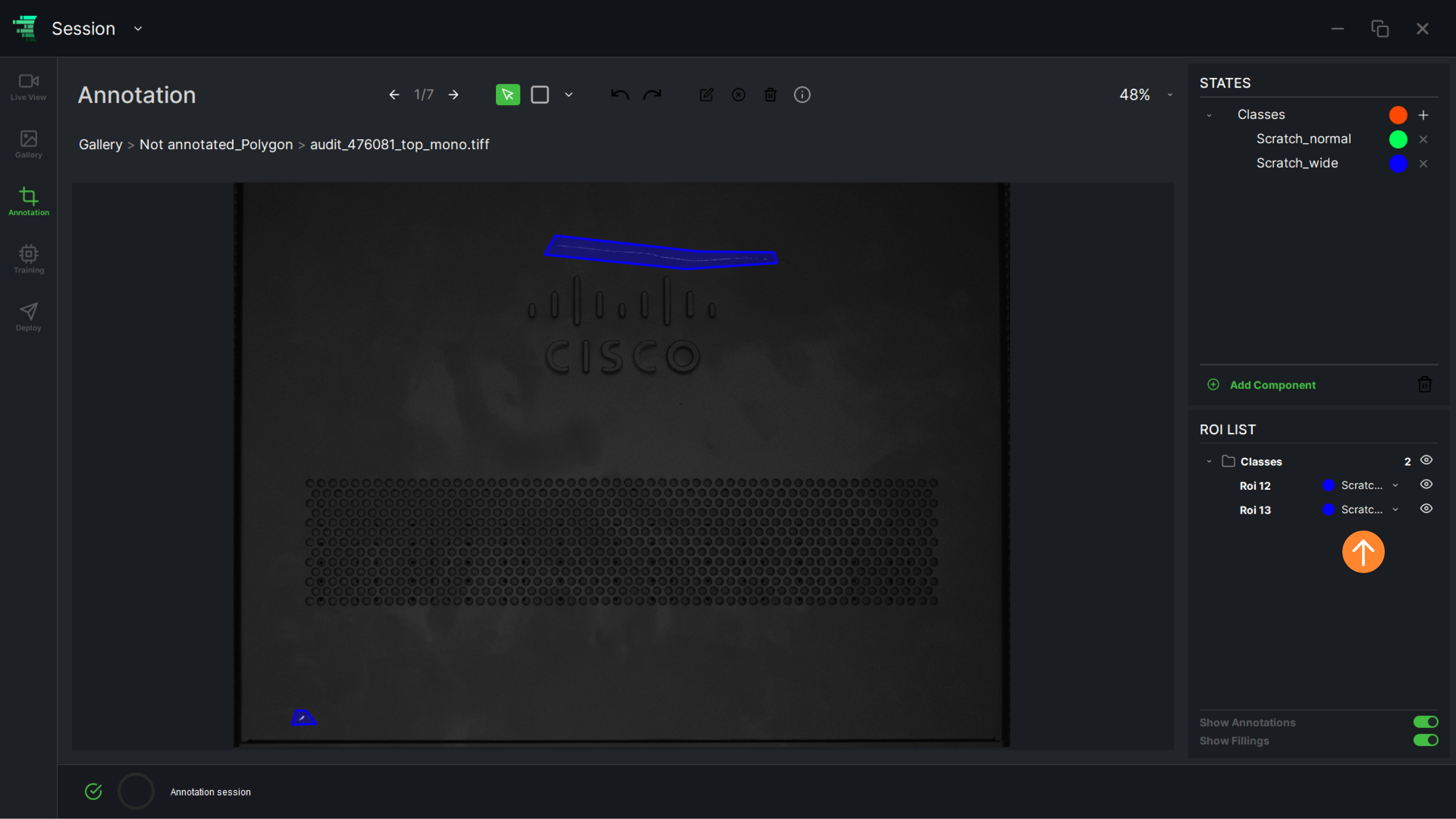
Task: Click the Annotation session status text
Action: (210, 793)
